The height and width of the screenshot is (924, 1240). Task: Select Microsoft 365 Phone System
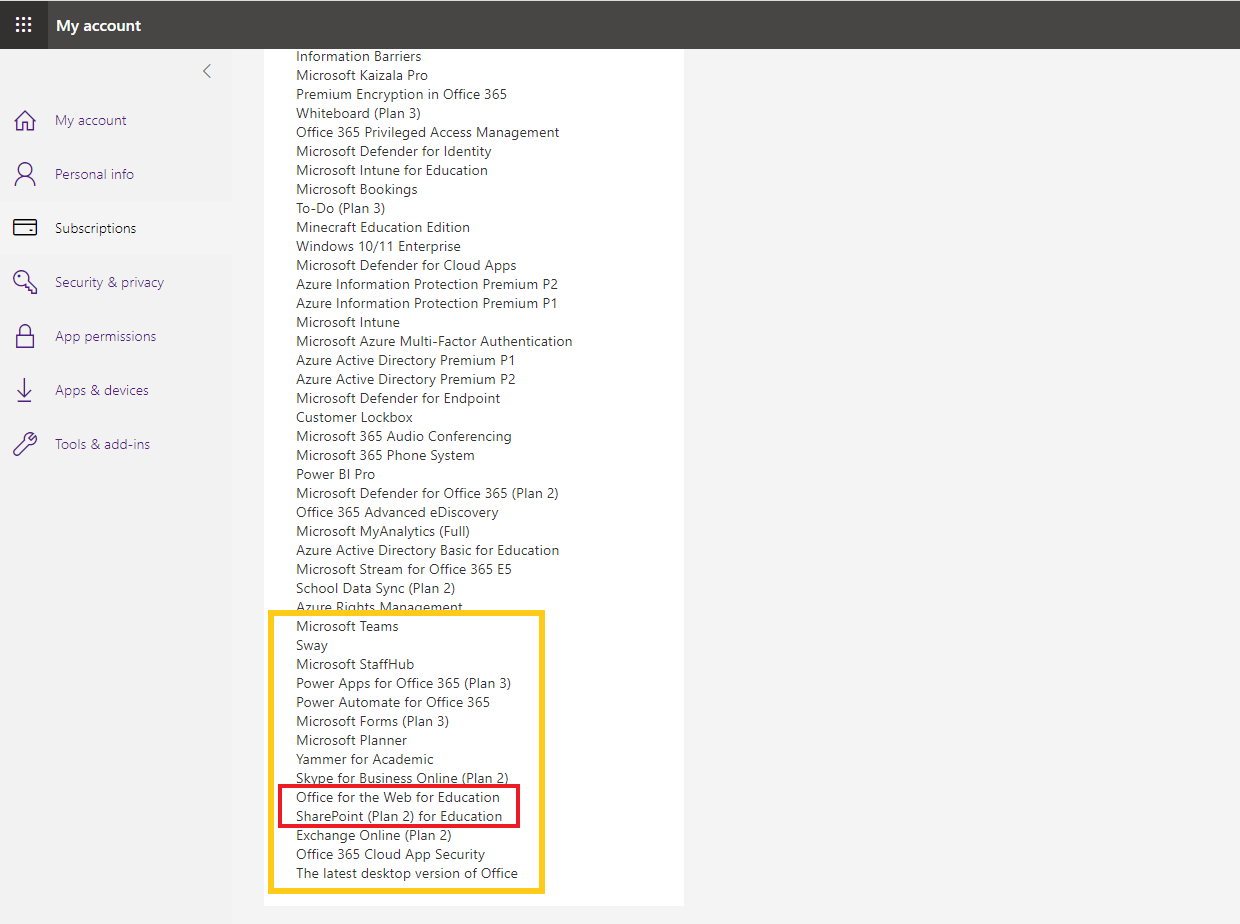point(386,455)
